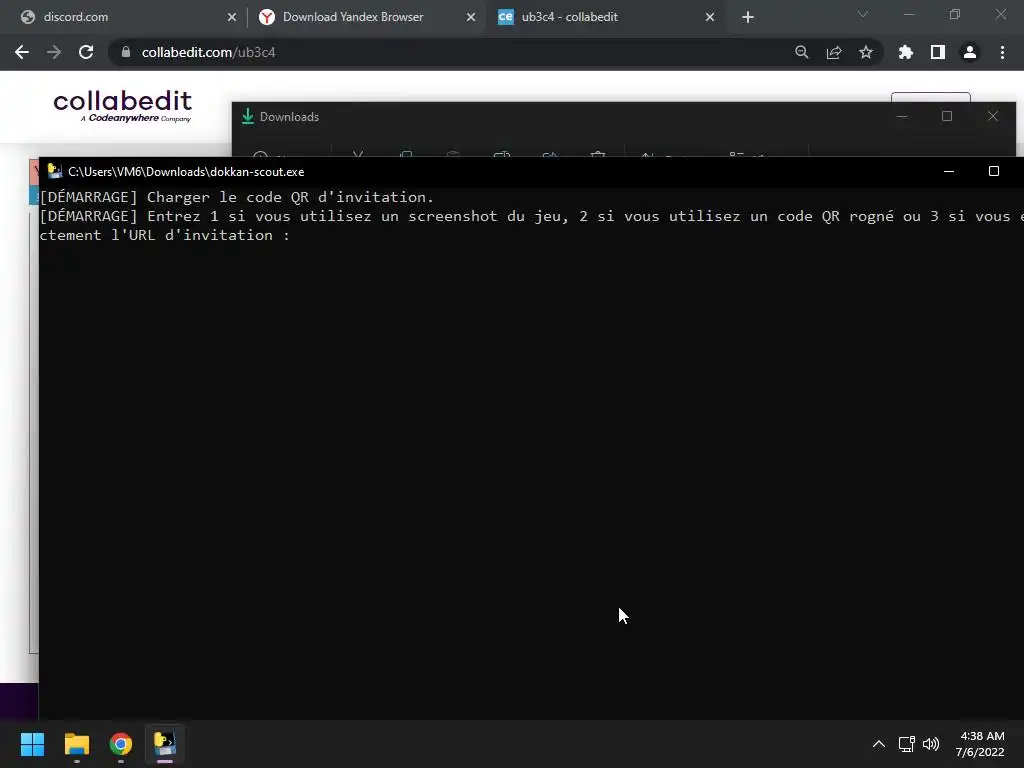Open Google Chrome from the taskbar
The image size is (1024, 768).
click(121, 744)
